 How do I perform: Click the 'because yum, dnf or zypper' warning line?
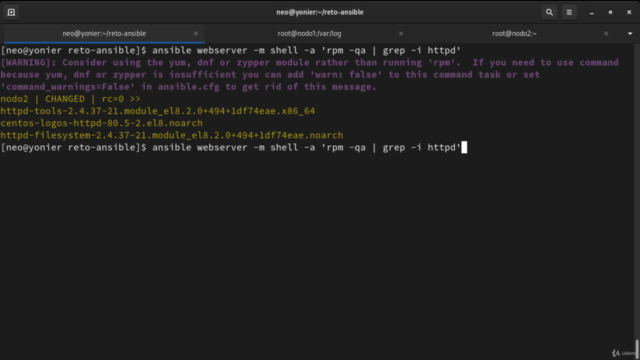[270, 75]
